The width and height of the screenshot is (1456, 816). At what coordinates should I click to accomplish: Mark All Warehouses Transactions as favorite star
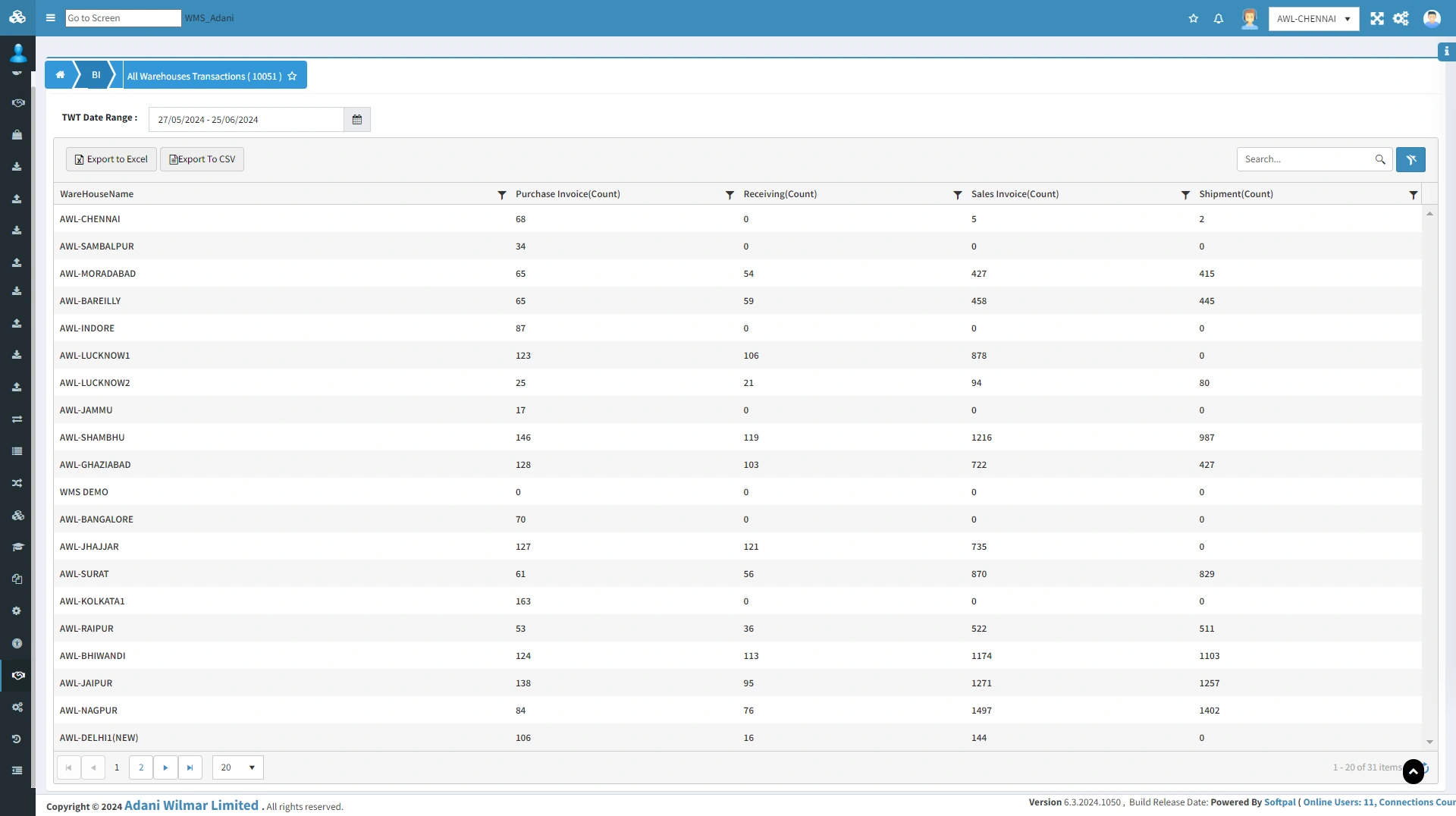pyautogui.click(x=292, y=77)
